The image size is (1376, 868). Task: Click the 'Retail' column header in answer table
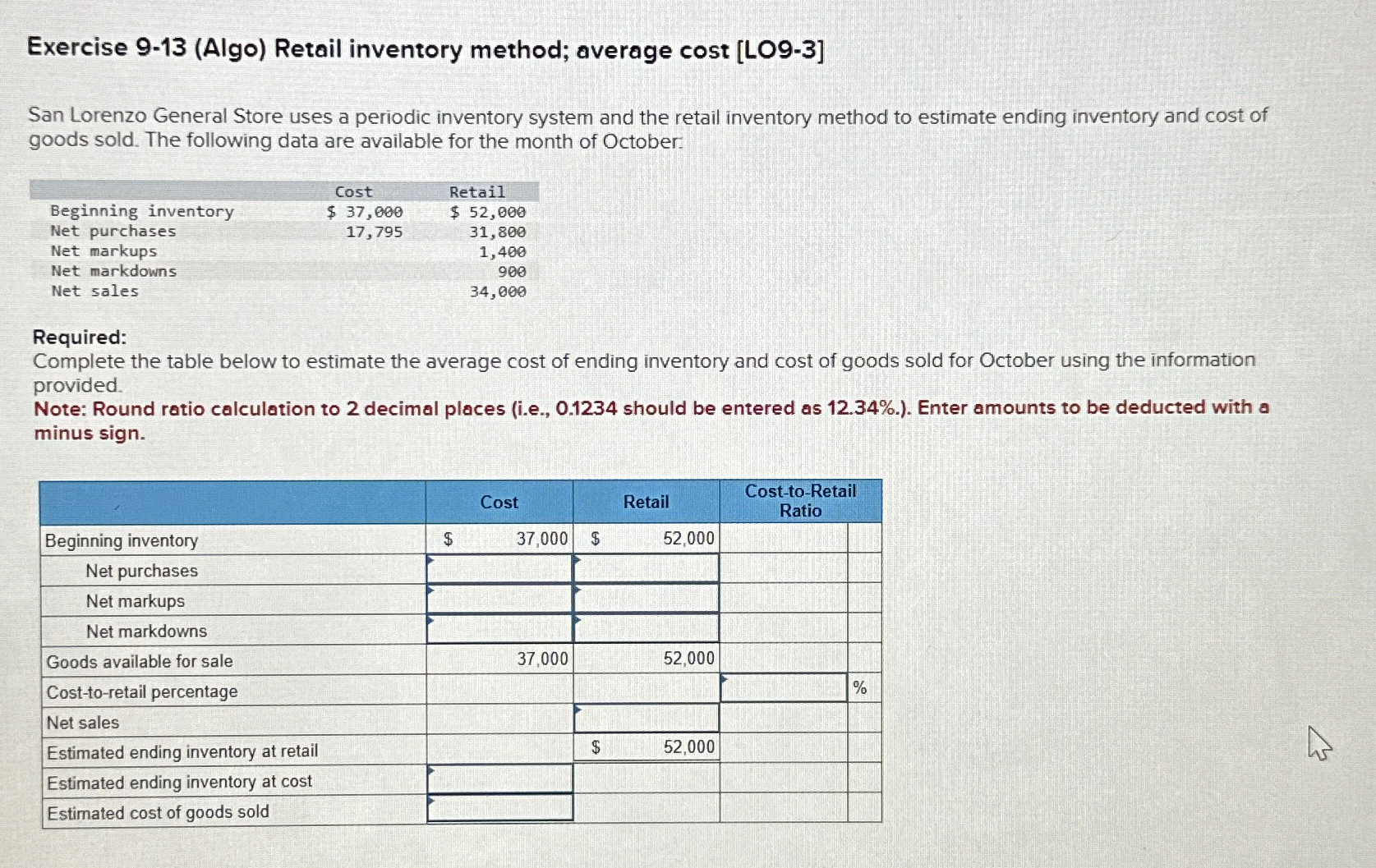click(646, 502)
